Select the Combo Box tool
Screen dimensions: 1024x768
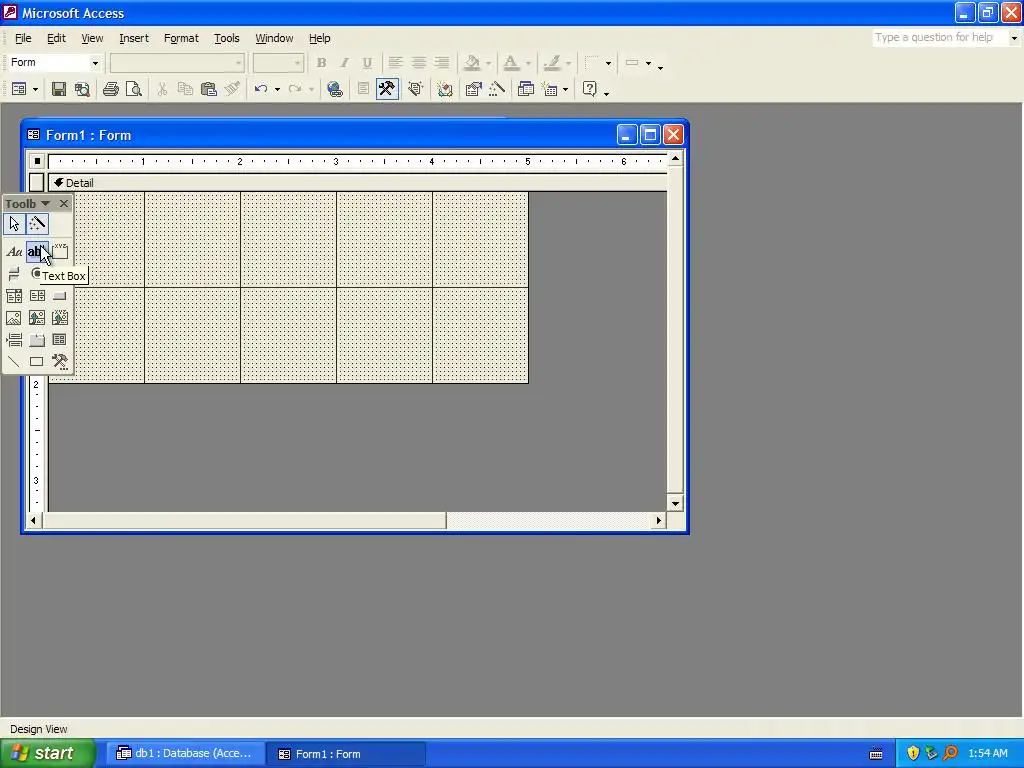point(14,296)
